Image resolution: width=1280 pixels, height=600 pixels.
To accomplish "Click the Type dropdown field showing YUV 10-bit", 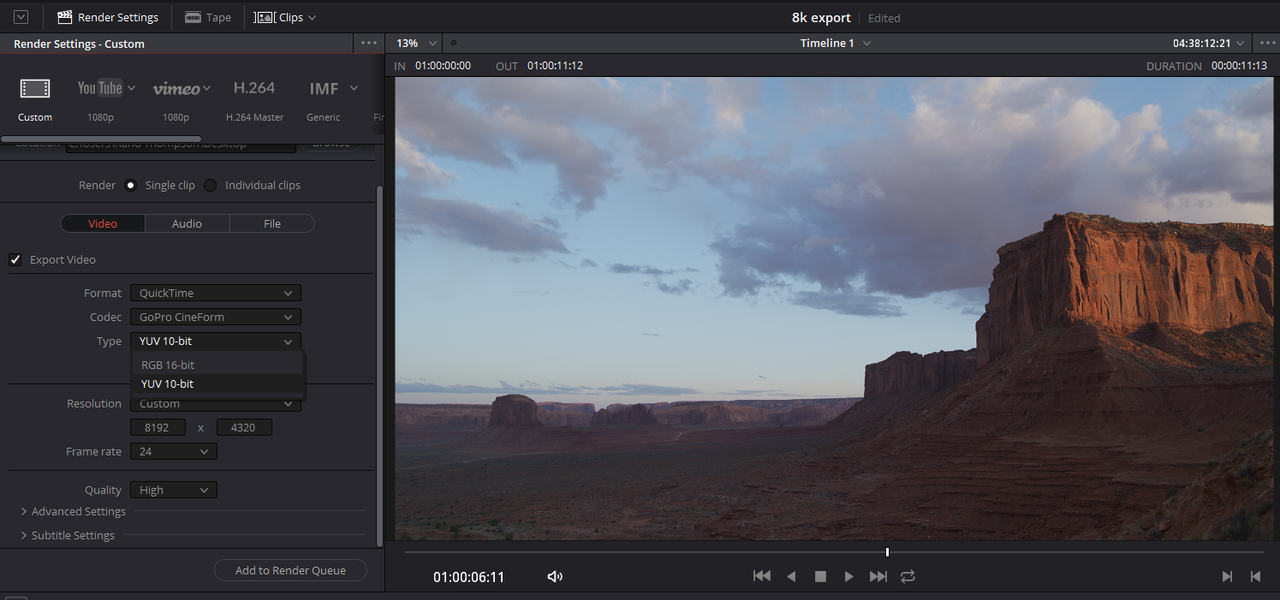I will [x=215, y=341].
